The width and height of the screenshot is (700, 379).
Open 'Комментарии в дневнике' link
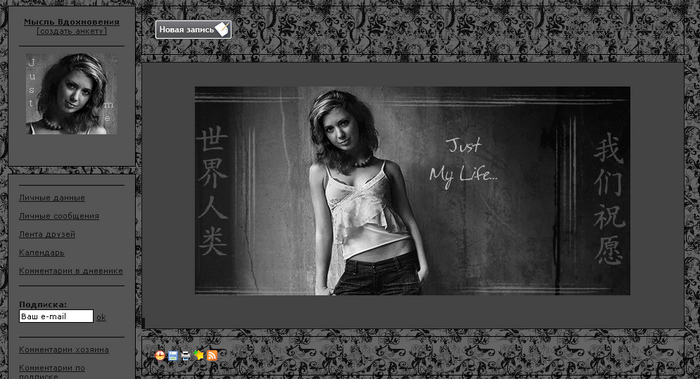71,271
